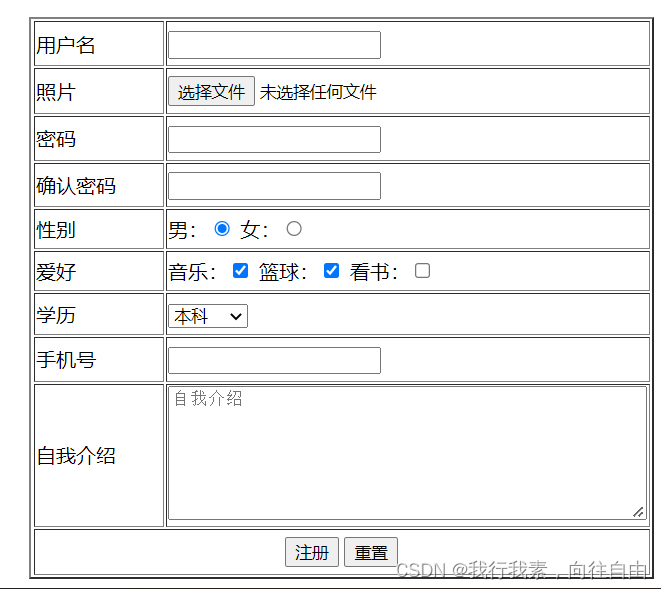
Task: Click the 照片 label cell
Action: 99,91
